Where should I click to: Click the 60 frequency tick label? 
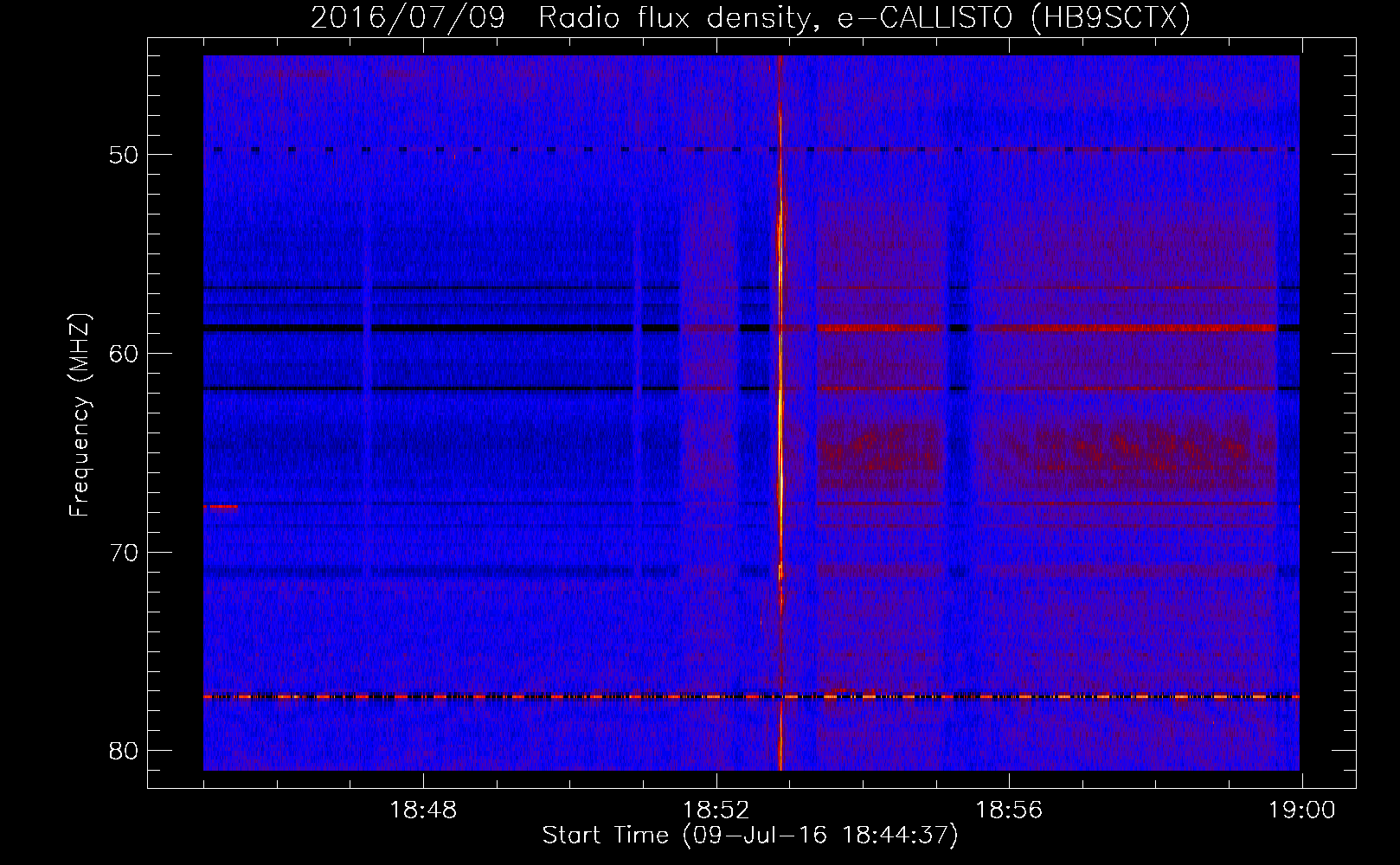(x=125, y=353)
